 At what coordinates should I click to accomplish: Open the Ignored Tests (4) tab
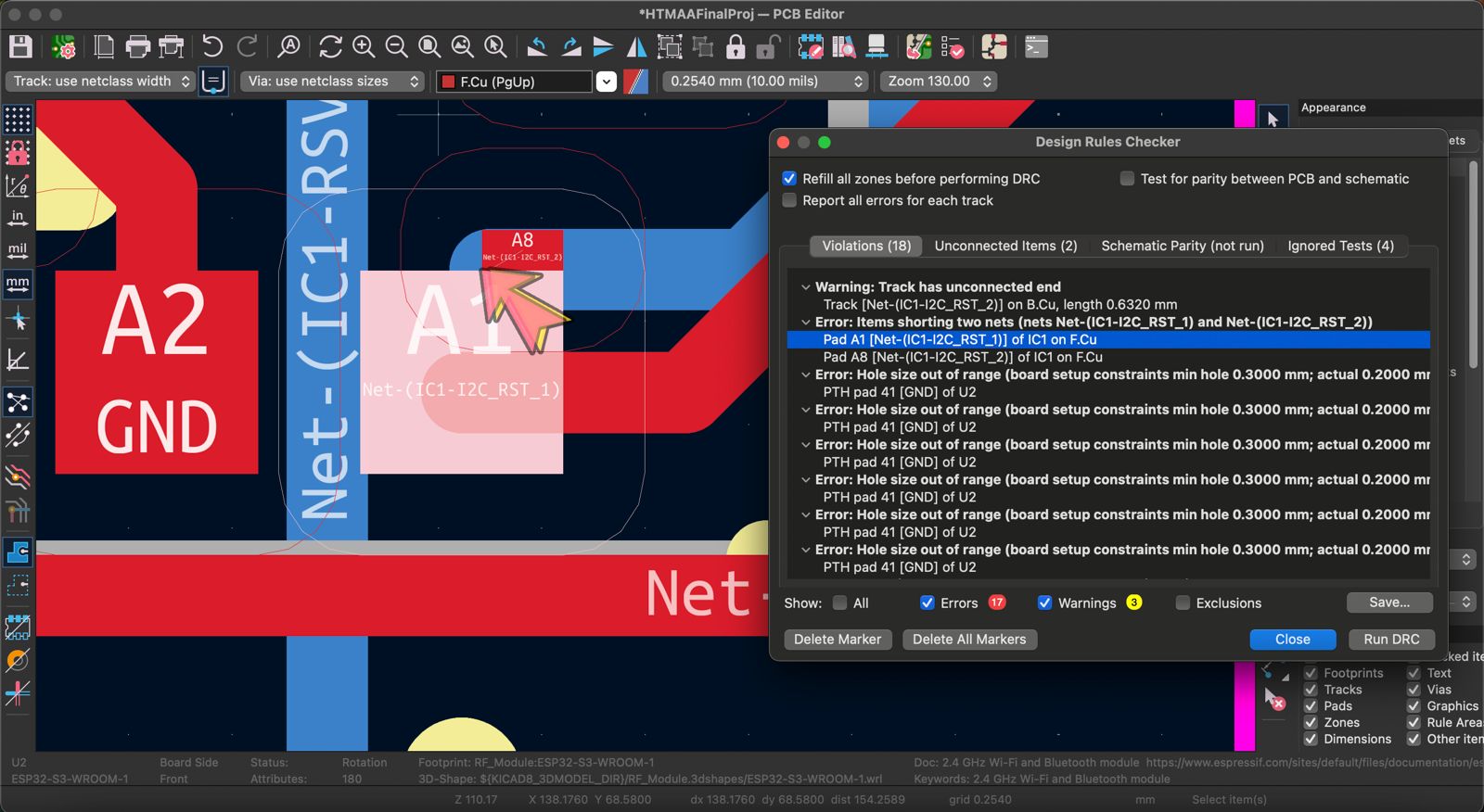tap(1340, 246)
